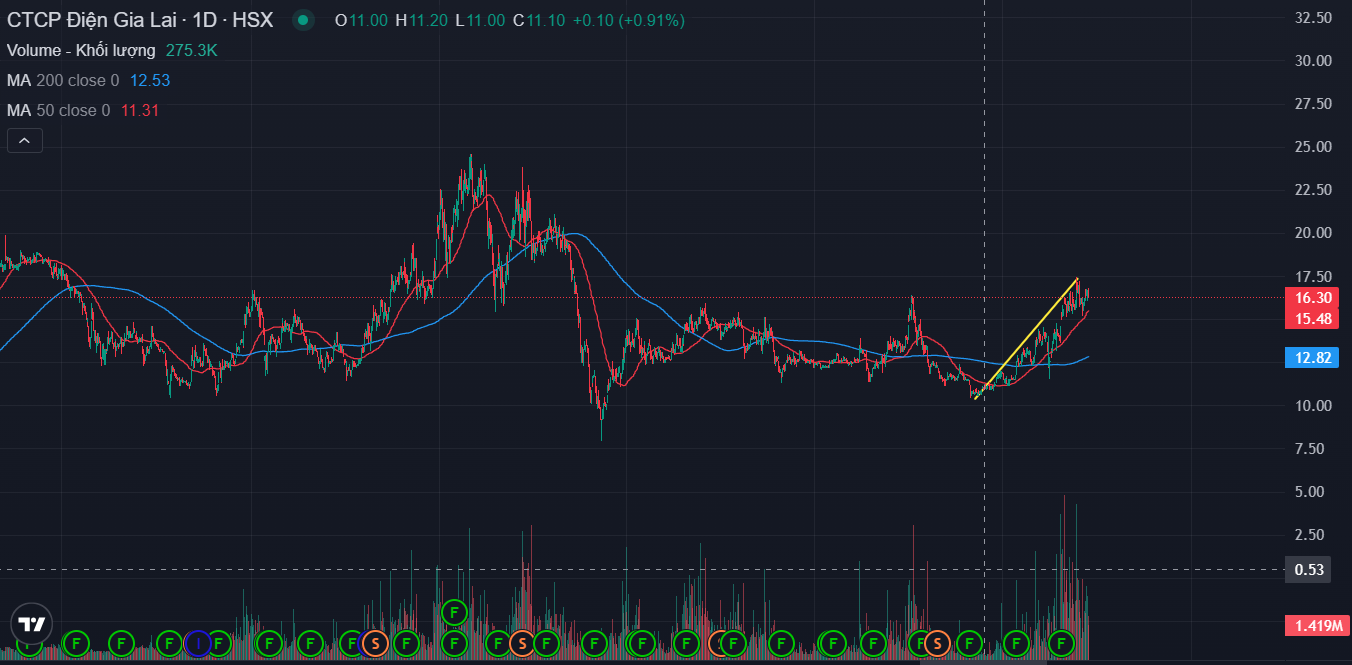
Task: Click the H11.20 high value
Action: pos(421,20)
